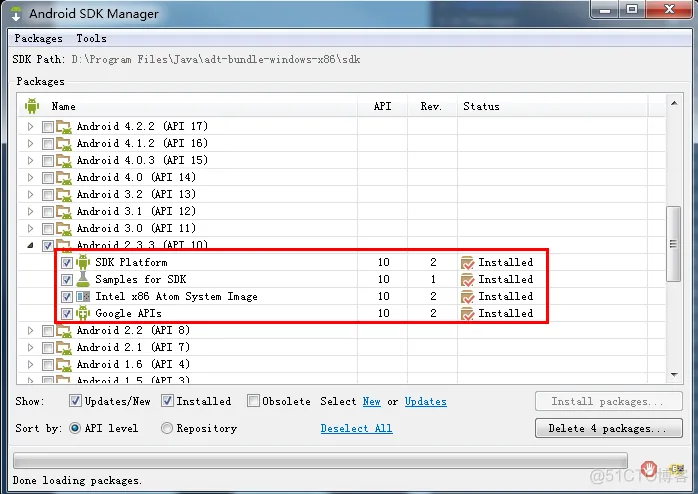Click the loading progress bar
The image size is (698, 494).
pyautogui.click(x=321, y=461)
